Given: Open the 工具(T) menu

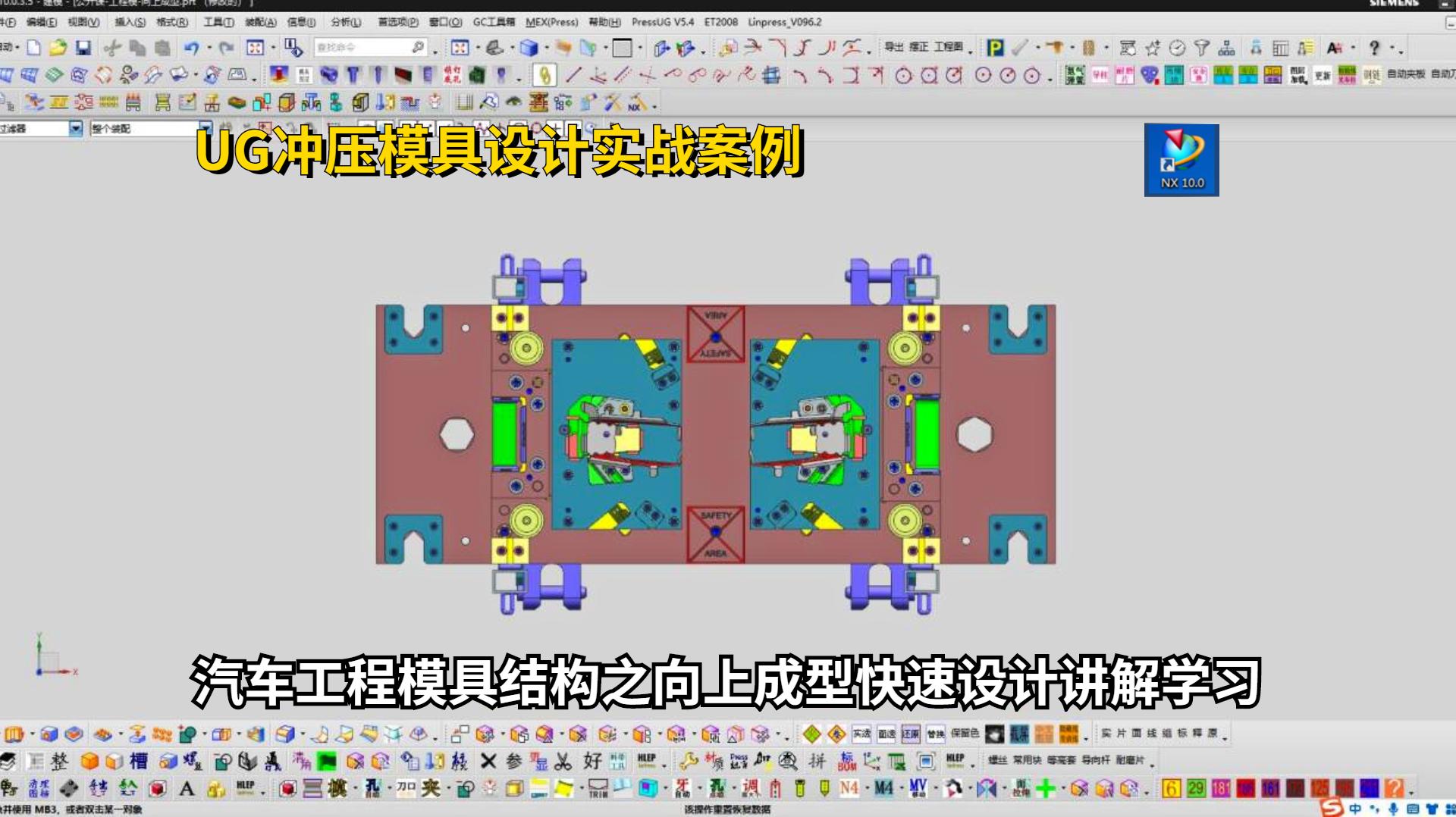Looking at the screenshot, I should (218, 22).
